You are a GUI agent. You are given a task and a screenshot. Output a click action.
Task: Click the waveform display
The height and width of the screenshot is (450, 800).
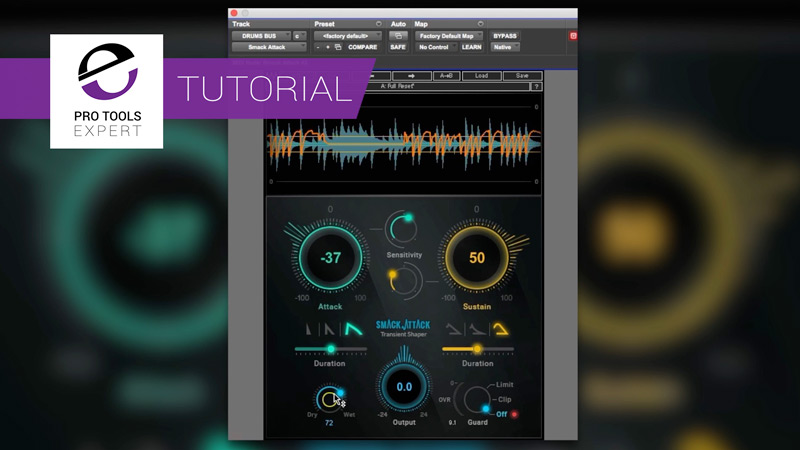404,144
